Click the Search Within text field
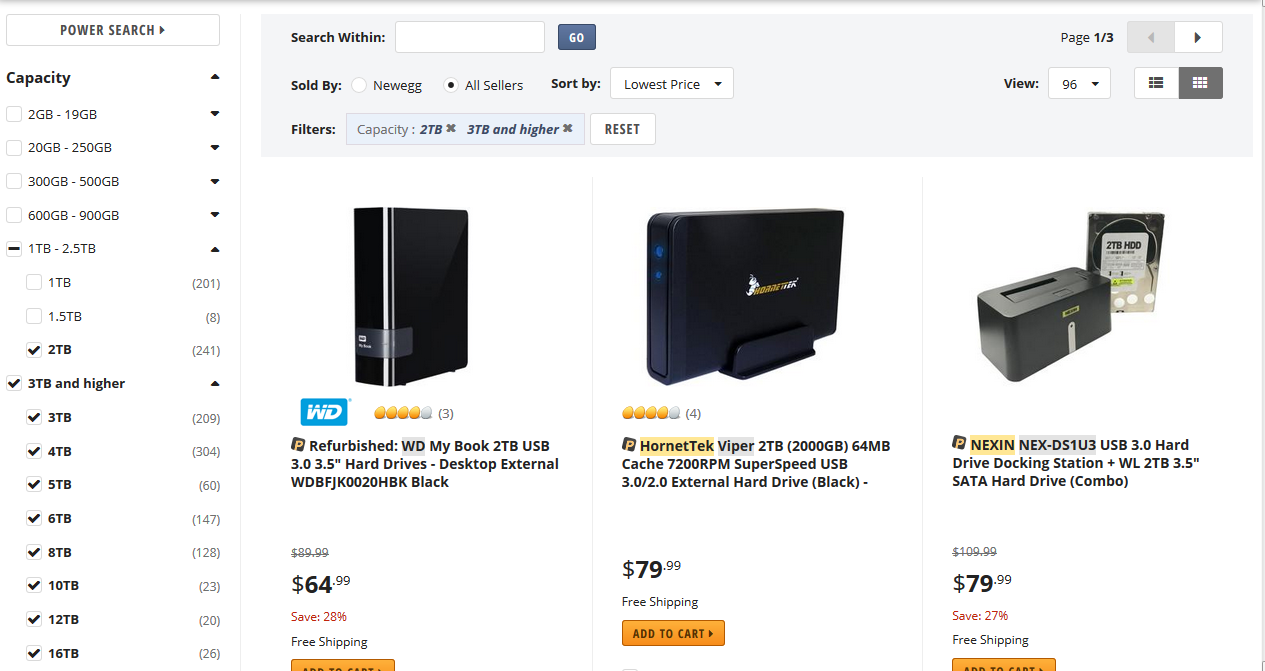The image size is (1265, 671). 470,38
